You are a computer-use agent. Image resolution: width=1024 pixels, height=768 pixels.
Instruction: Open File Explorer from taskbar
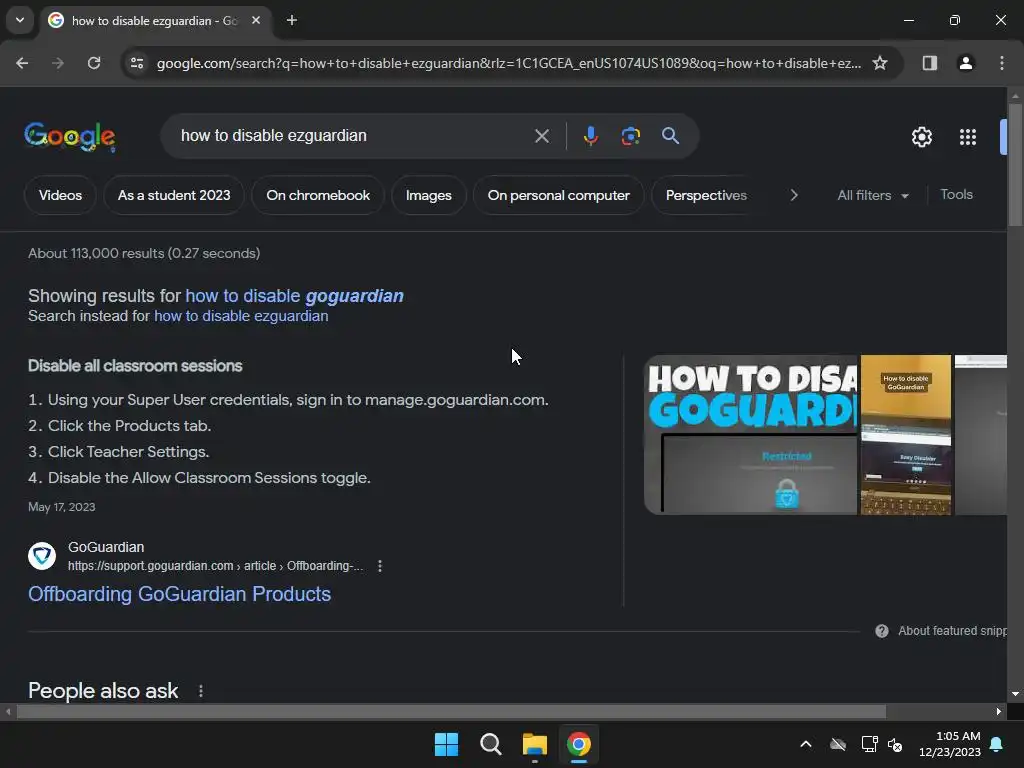pyautogui.click(x=534, y=744)
